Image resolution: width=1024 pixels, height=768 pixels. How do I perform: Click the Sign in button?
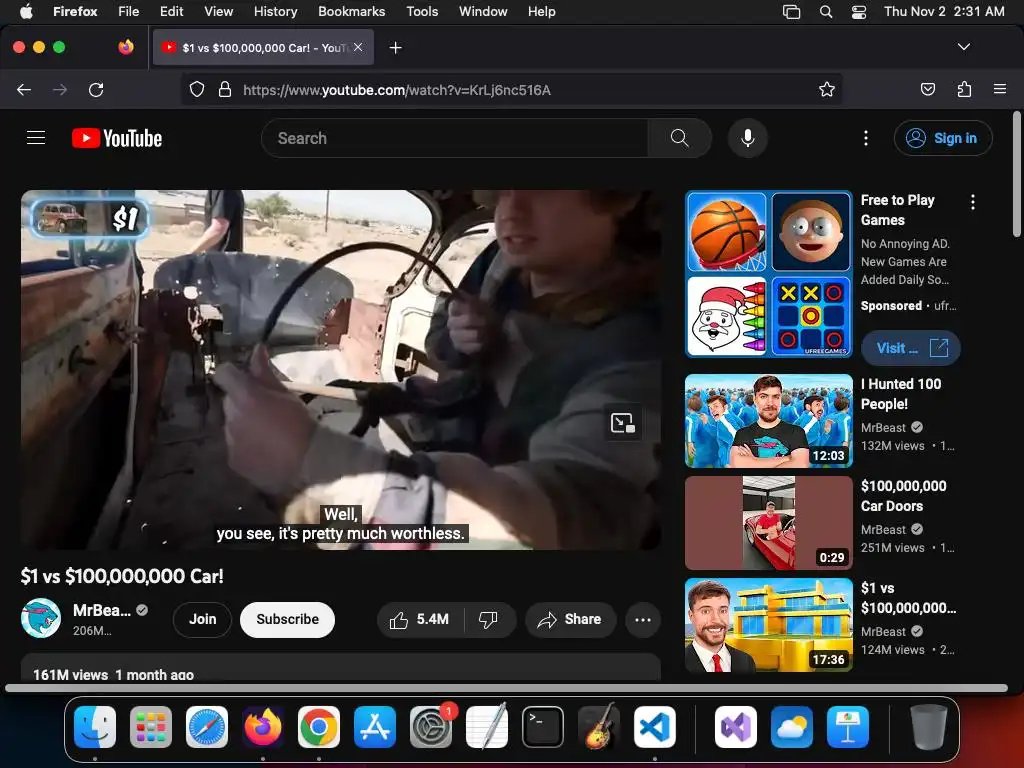coord(943,138)
